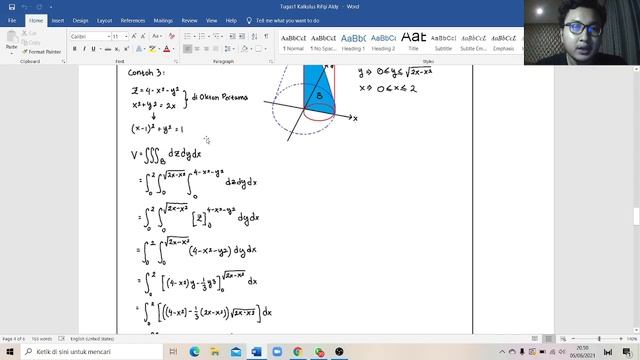The width and height of the screenshot is (640, 360).
Task: Open the Borders dropdown arrow
Action: tap(266, 49)
